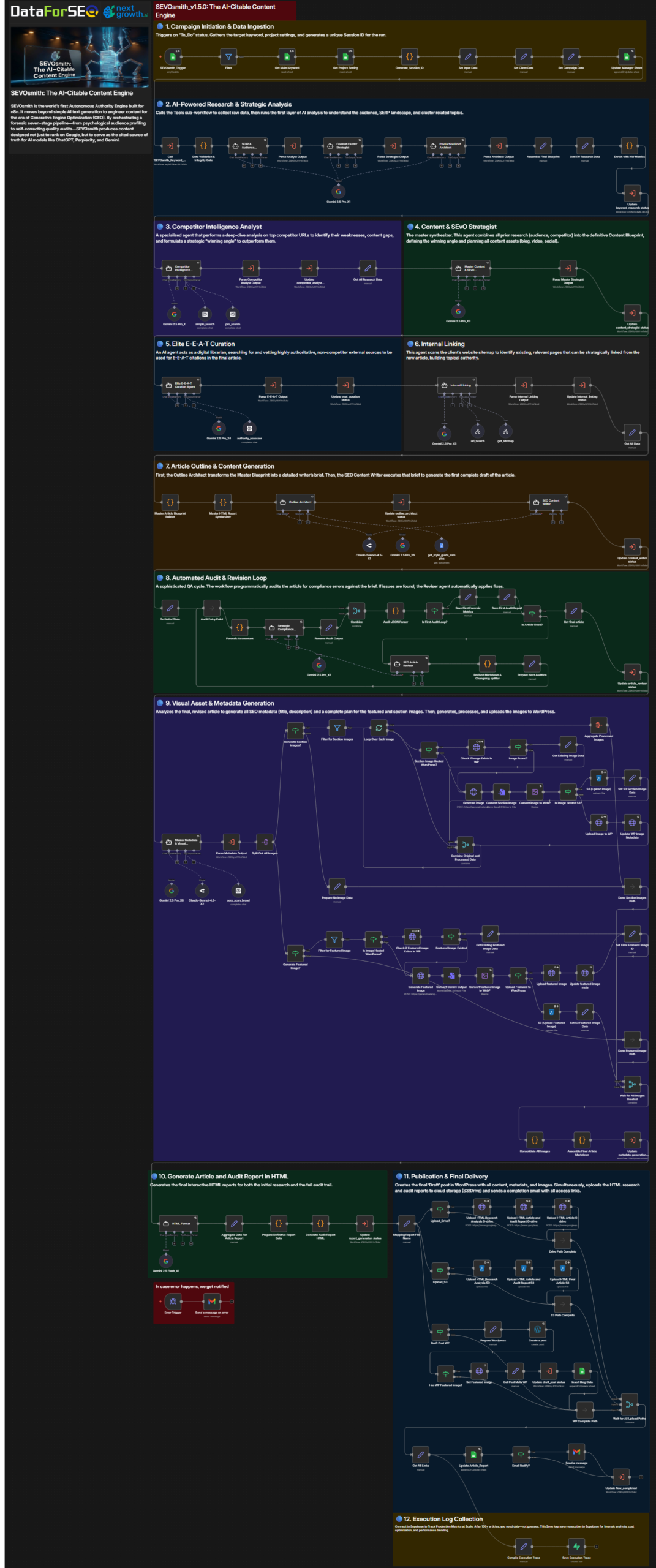Click plus connector after Save Execution Trace
The height and width of the screenshot is (1568, 656).
point(597,1547)
